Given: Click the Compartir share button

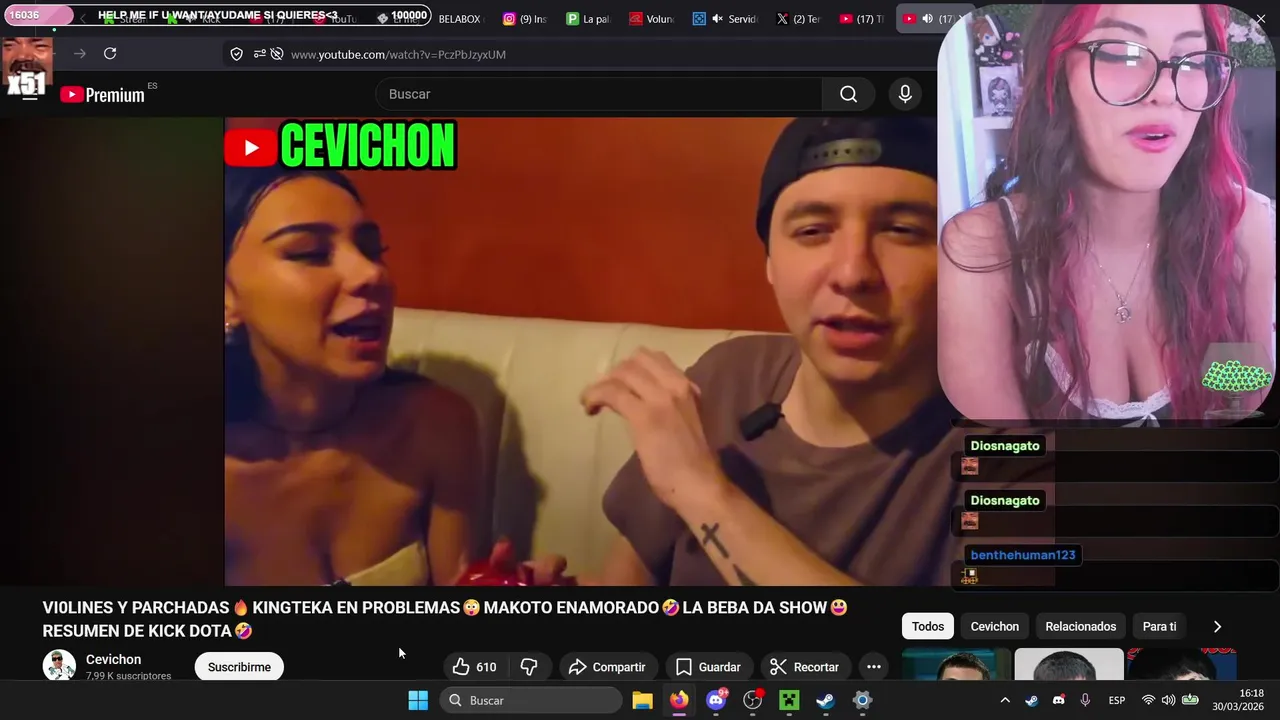Looking at the screenshot, I should coord(607,667).
